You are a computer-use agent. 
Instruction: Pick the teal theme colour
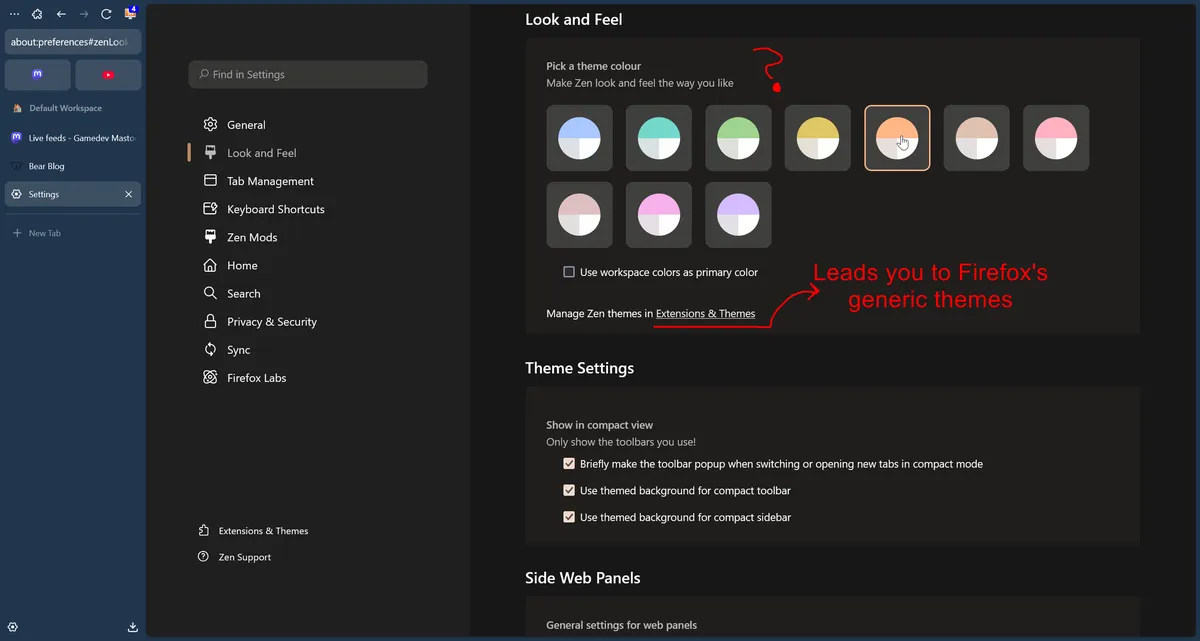(x=659, y=138)
